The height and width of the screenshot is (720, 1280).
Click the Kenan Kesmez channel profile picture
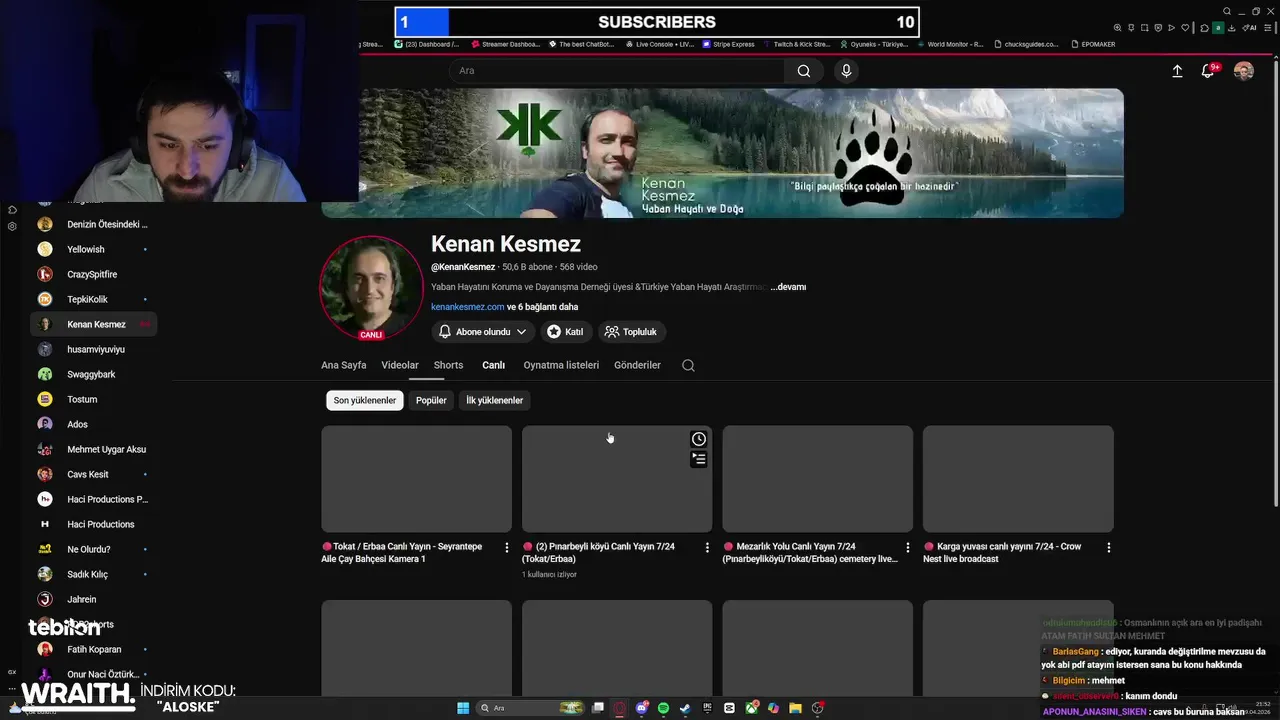(x=371, y=289)
